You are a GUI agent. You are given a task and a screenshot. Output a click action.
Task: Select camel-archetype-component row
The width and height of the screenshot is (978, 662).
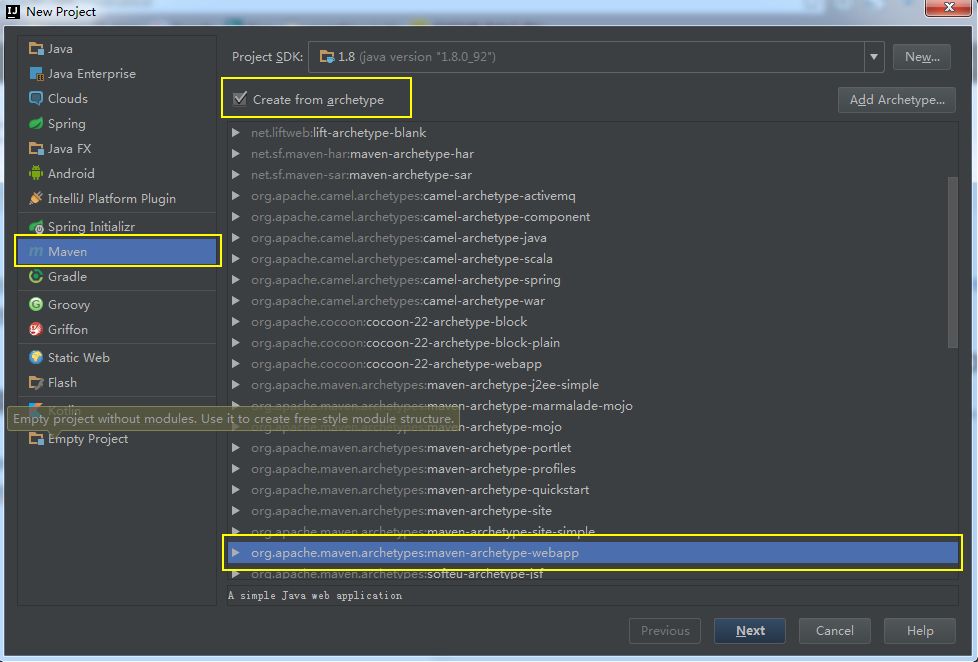pos(593,217)
